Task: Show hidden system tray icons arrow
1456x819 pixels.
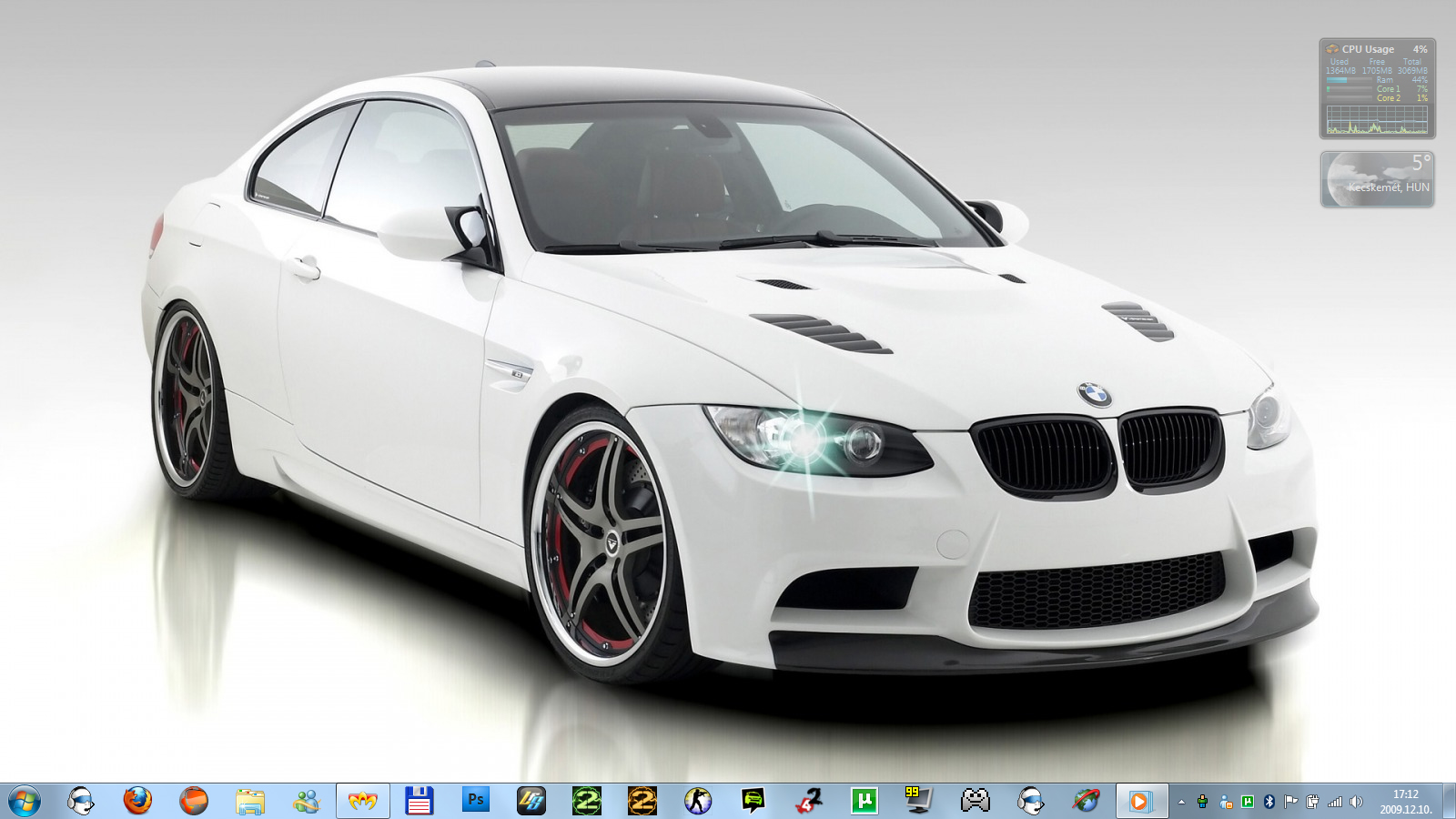Action: (1181, 802)
